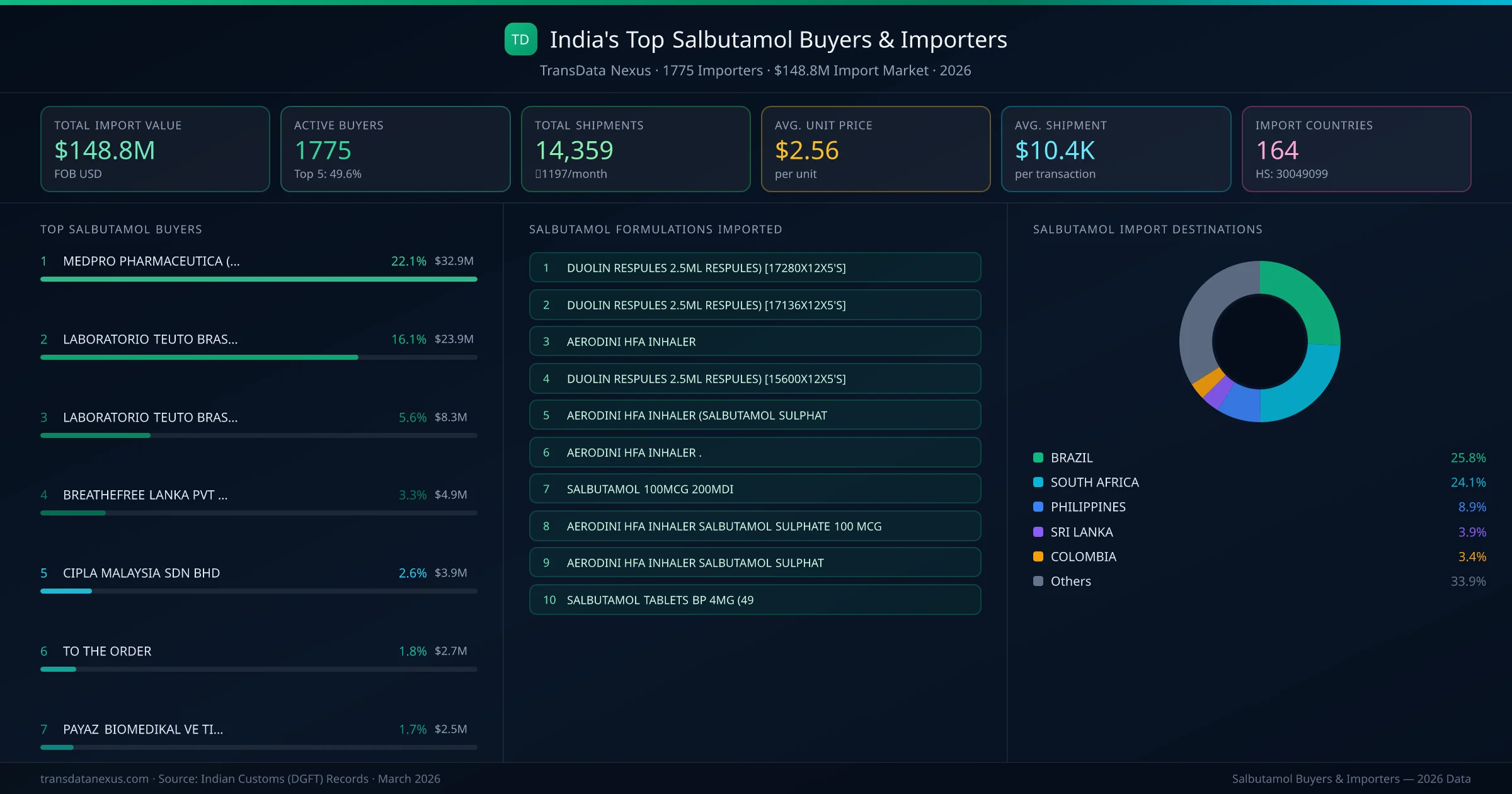This screenshot has height=794, width=1512.
Task: Click the Avg. Unit Price card
Action: pos(876,149)
